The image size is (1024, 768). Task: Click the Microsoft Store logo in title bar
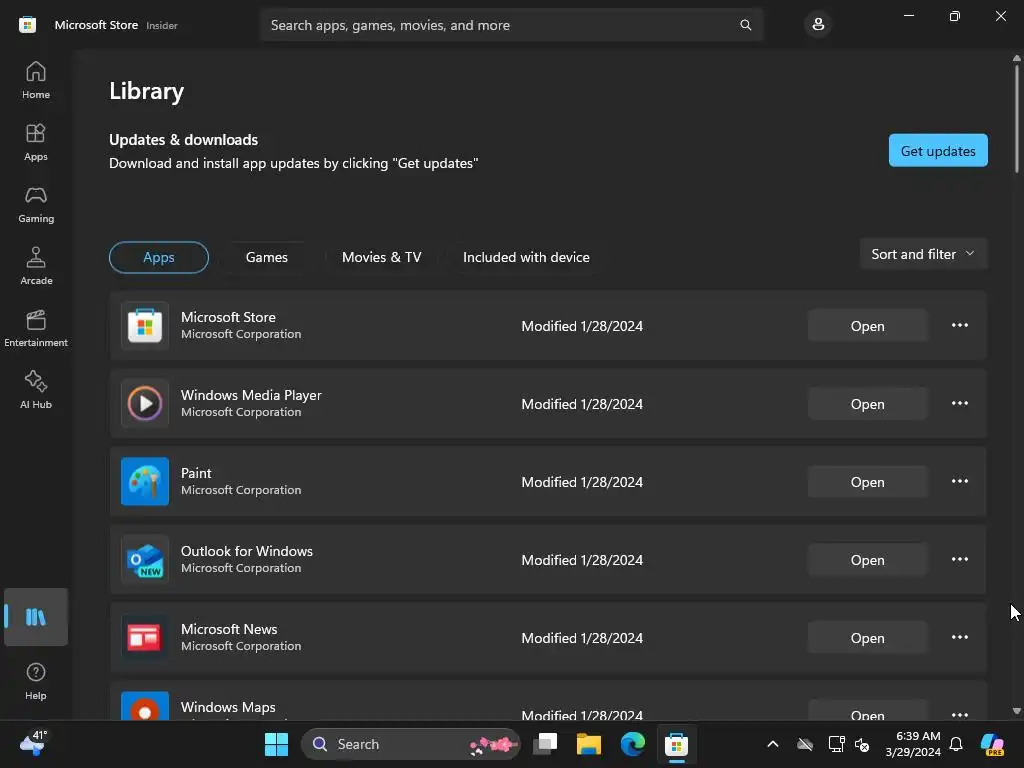pyautogui.click(x=27, y=25)
